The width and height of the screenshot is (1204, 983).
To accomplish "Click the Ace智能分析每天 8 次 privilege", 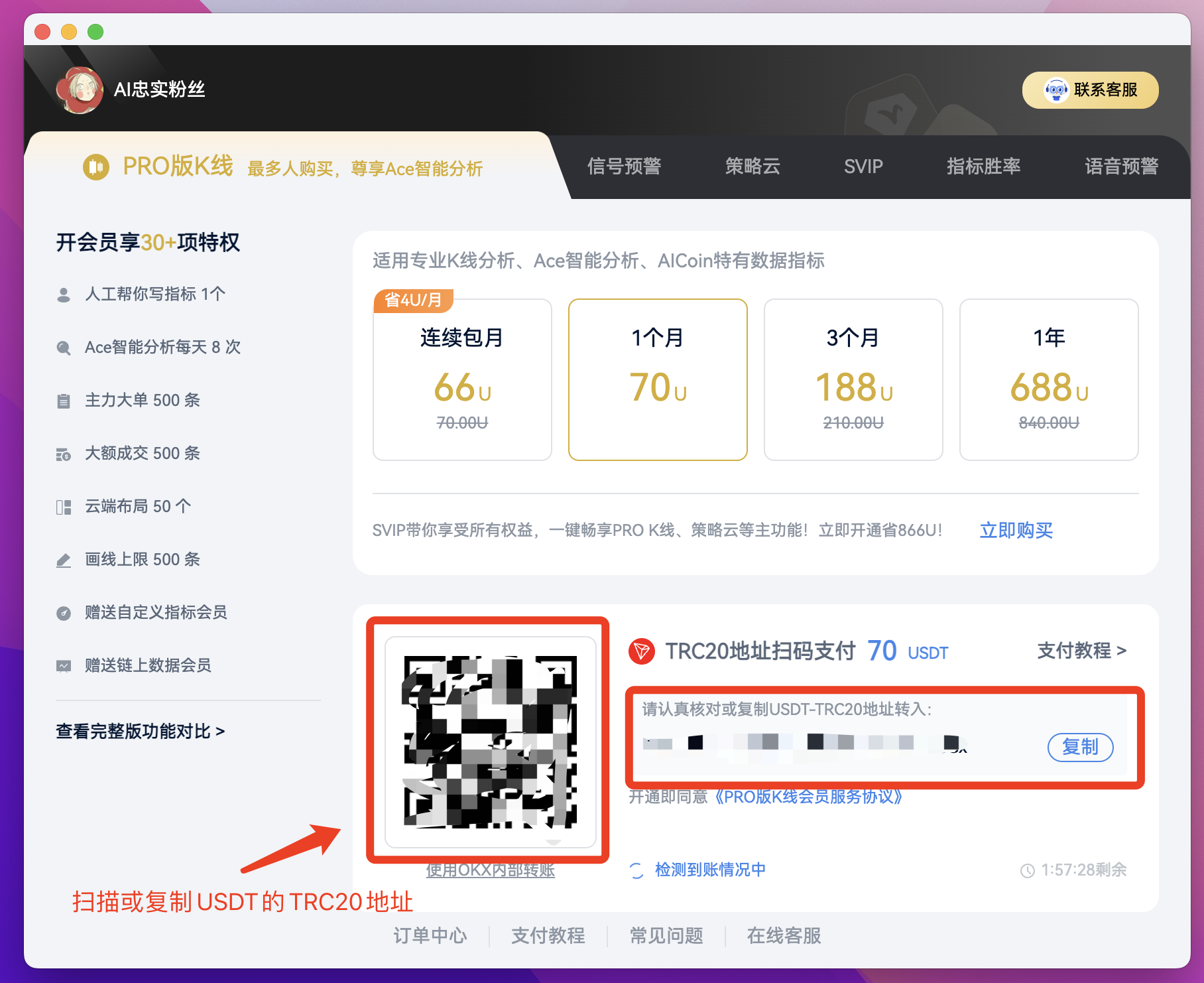I will pyautogui.click(x=162, y=348).
